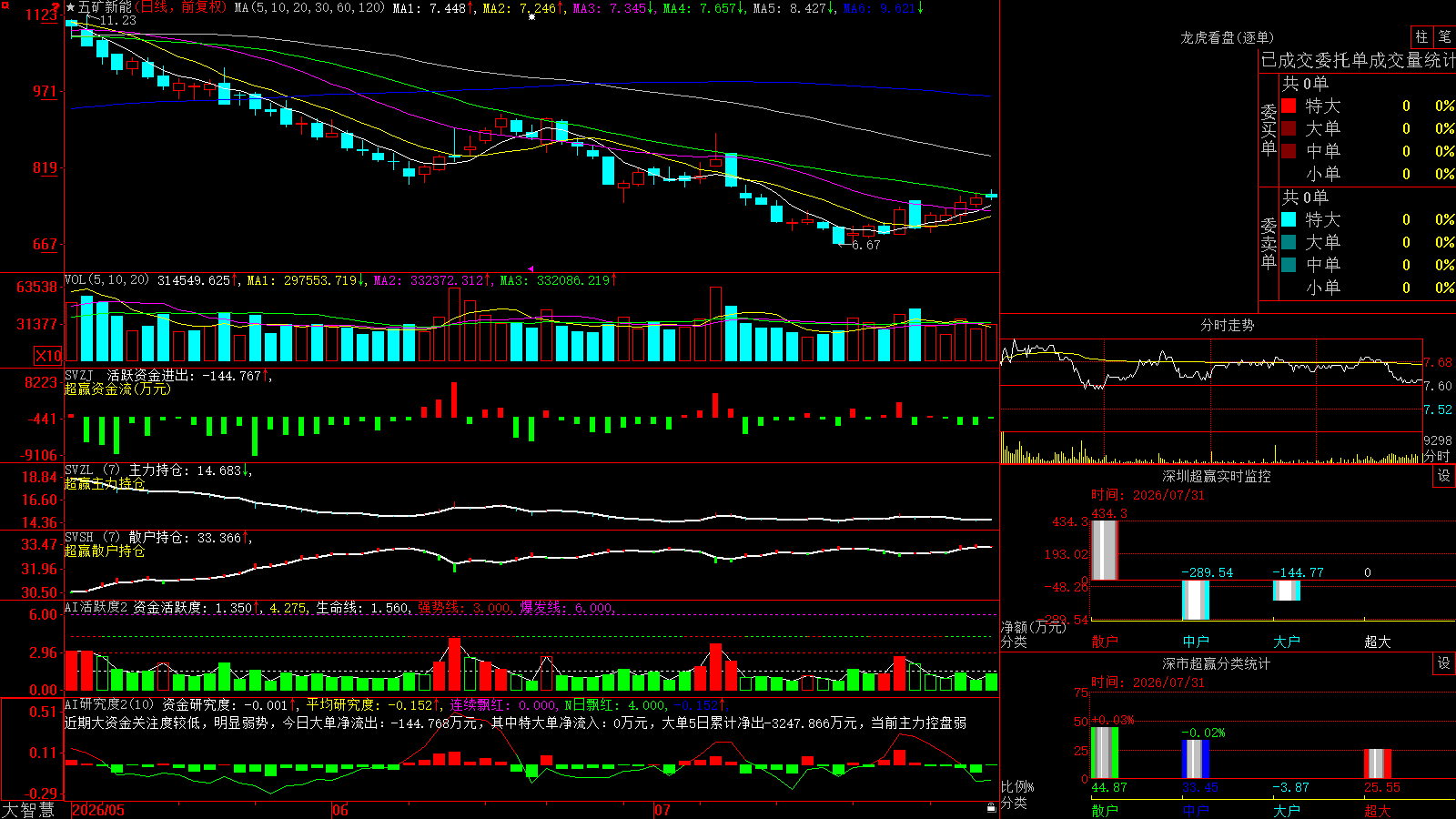
Task: Click the 爆发线: 6.000 value
Action: coord(566,607)
